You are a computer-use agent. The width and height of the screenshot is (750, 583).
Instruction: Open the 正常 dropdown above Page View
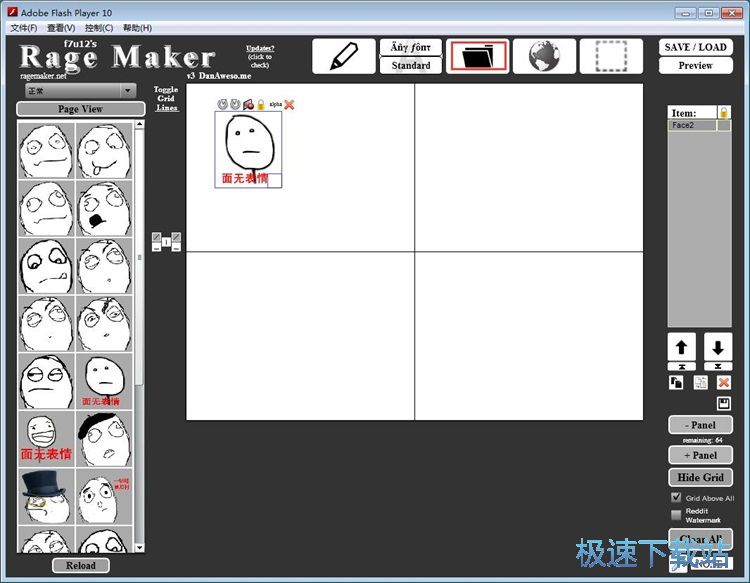coord(80,90)
